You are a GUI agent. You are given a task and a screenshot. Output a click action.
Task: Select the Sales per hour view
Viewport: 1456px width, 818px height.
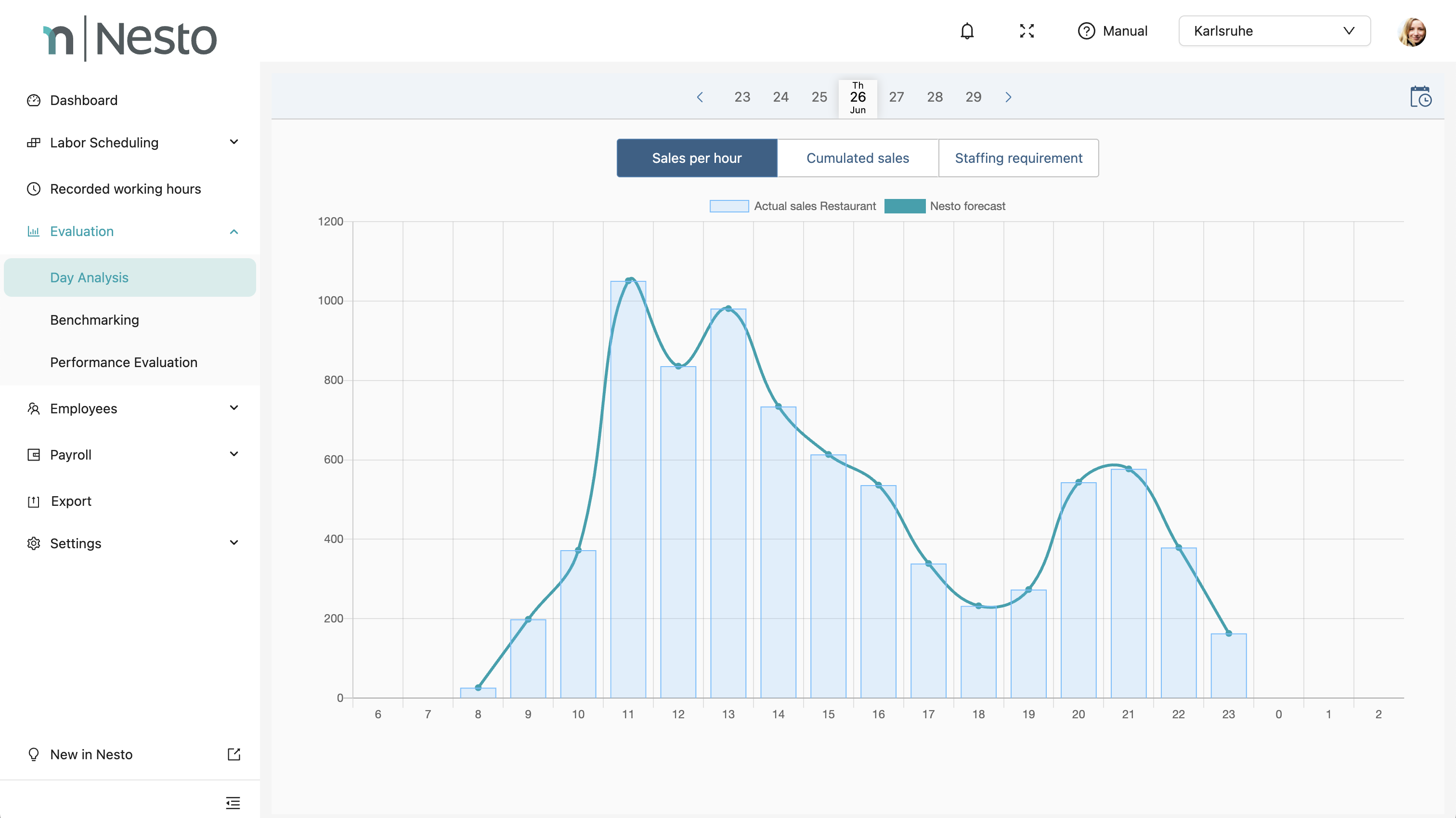point(696,158)
